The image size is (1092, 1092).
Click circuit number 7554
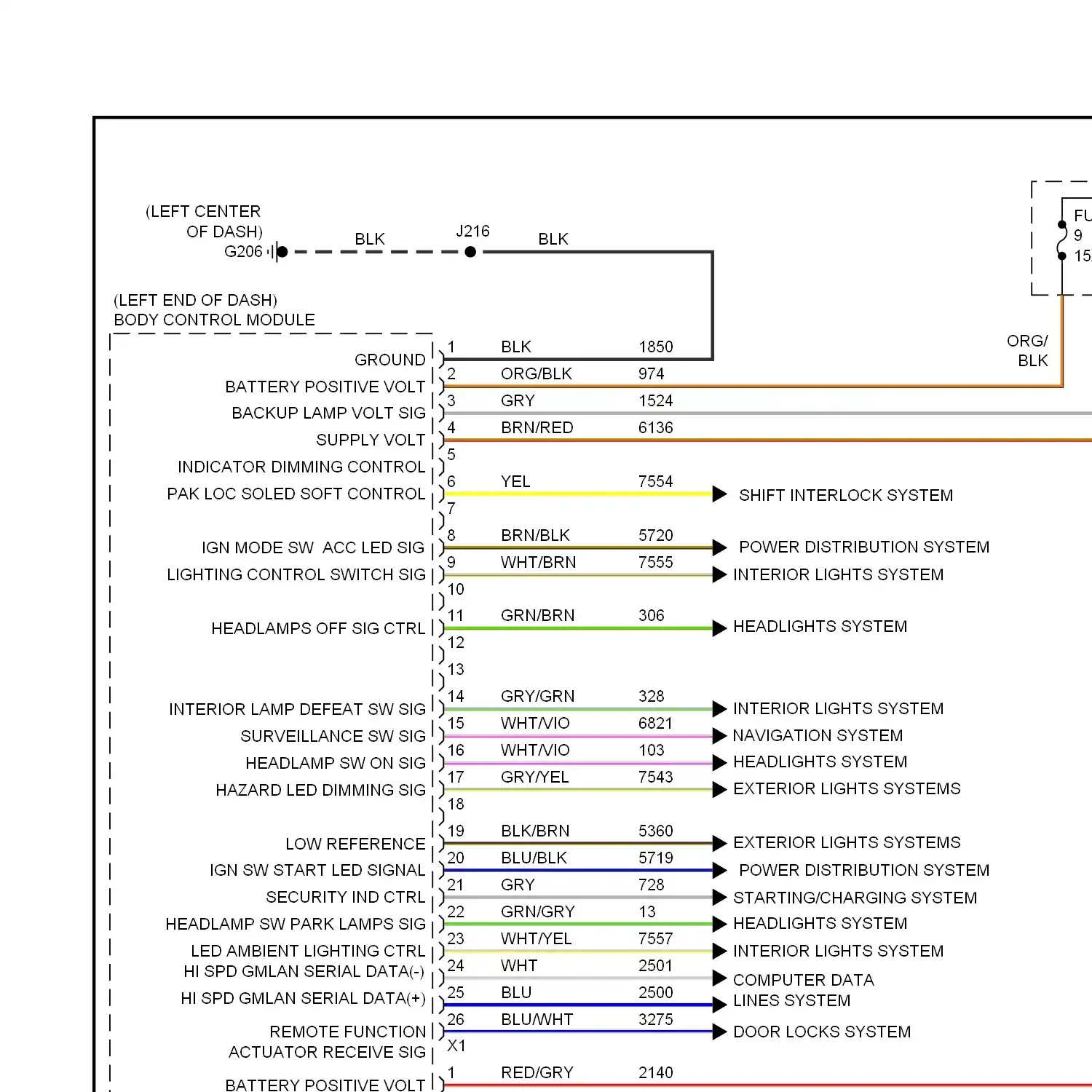(x=656, y=481)
